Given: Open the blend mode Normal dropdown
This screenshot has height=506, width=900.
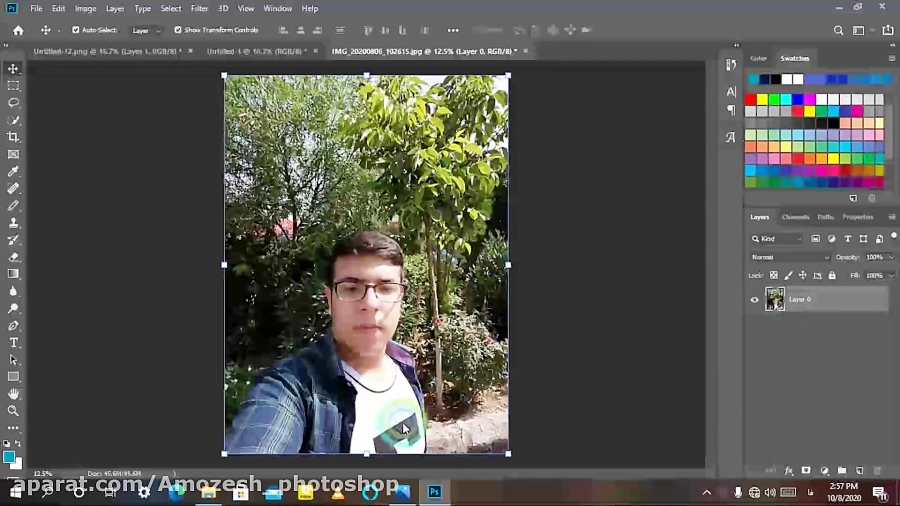Looking at the screenshot, I should pos(790,257).
